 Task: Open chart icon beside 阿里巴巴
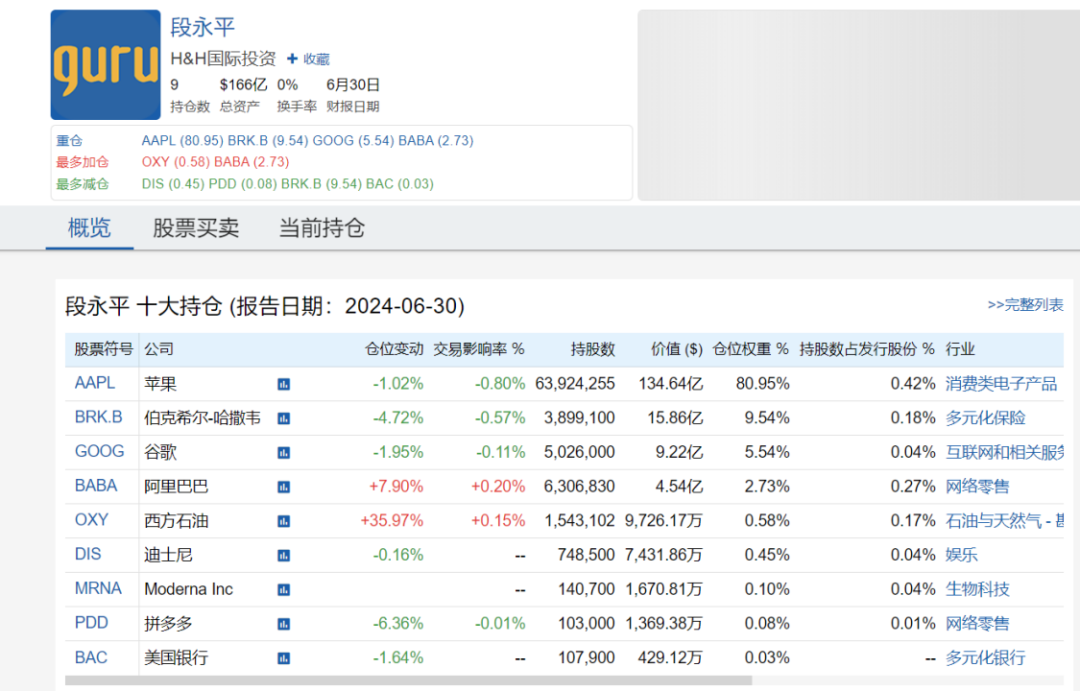click(x=284, y=487)
